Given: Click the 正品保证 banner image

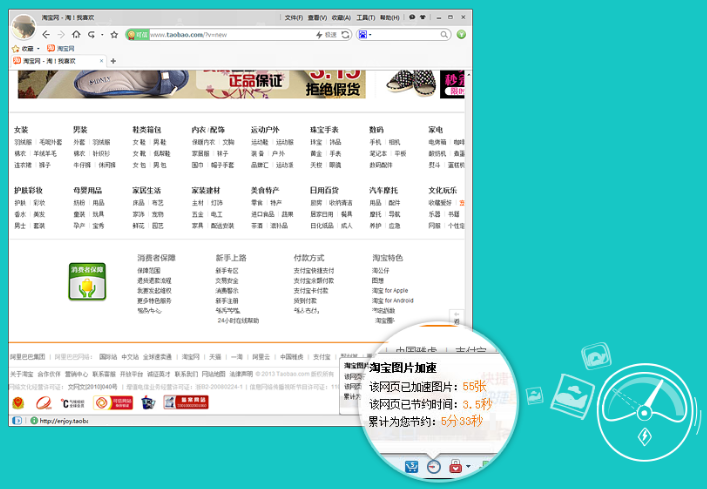Looking at the screenshot, I should [x=192, y=84].
